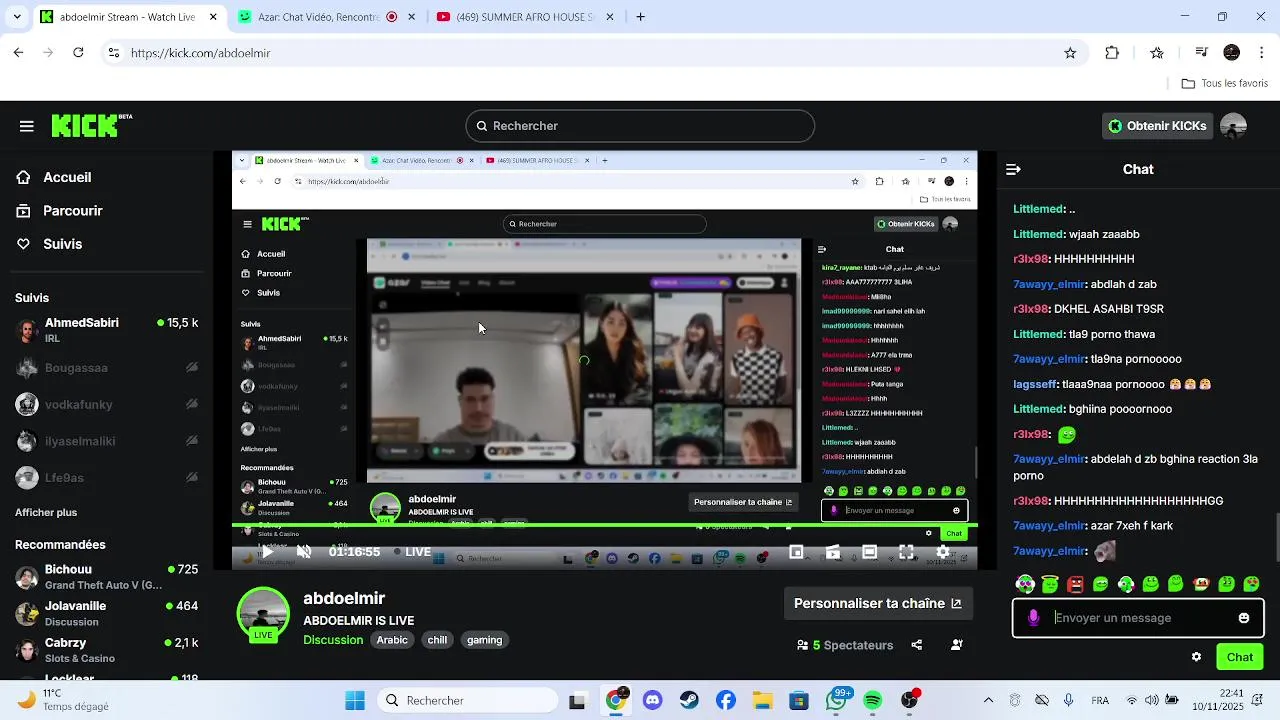Focus the Kick Rechercher search field
Viewport: 1280px width, 720px height.
click(640, 126)
